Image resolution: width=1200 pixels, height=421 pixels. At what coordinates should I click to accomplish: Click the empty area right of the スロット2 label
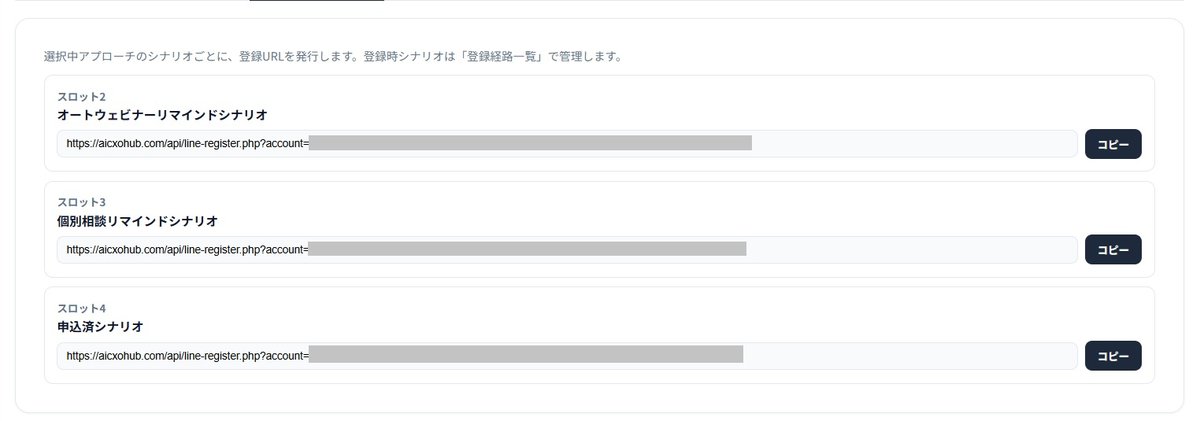(620, 97)
